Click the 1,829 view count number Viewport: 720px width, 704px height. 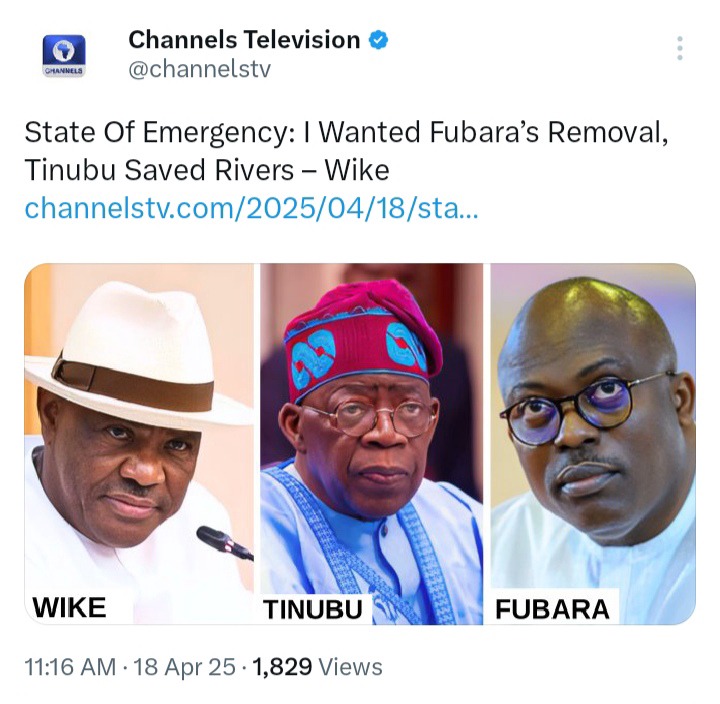282,667
